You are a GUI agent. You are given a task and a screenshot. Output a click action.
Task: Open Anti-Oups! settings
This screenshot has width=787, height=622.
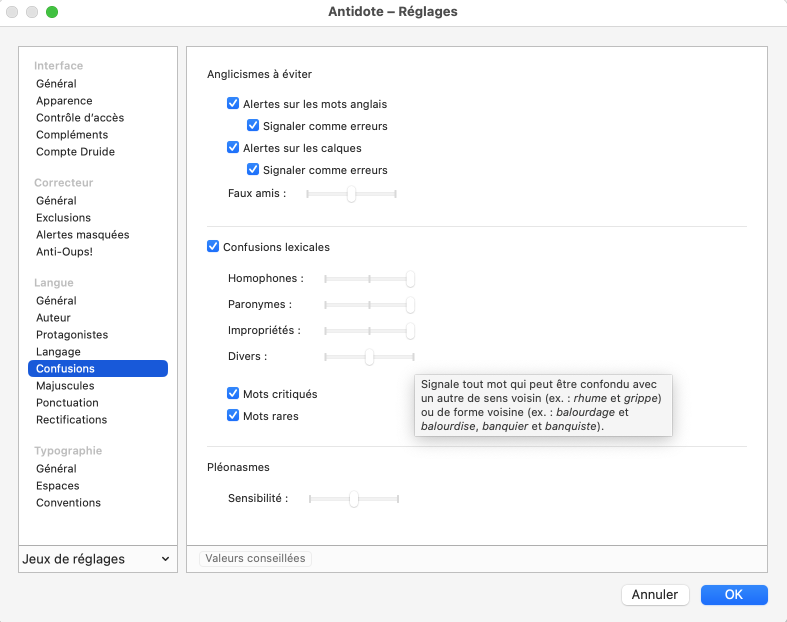pos(64,252)
